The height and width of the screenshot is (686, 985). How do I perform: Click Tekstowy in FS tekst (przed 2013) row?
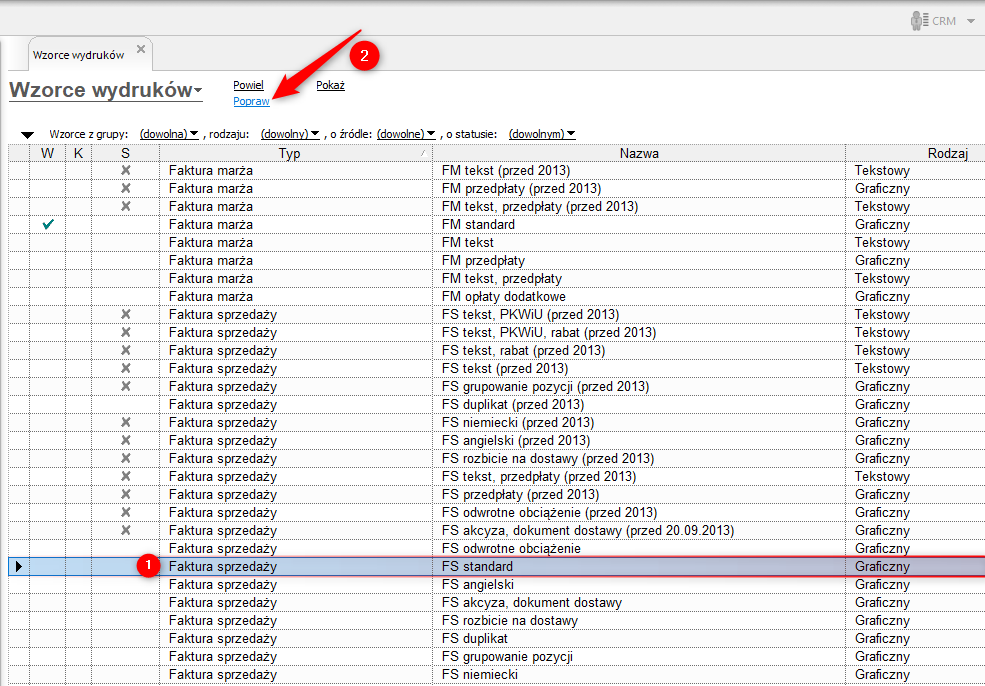pyautogui.click(x=882, y=368)
